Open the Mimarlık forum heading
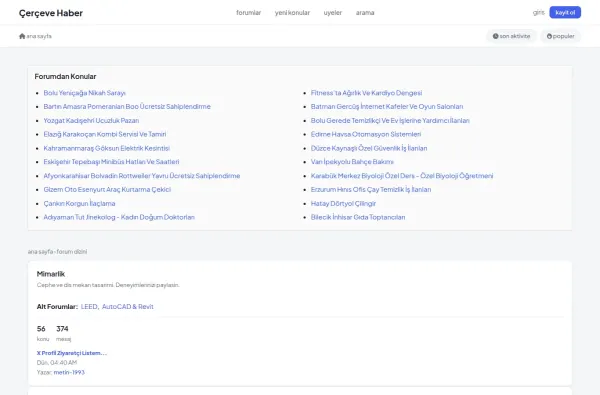Image resolution: width=600 pixels, height=395 pixels. pos(51,274)
